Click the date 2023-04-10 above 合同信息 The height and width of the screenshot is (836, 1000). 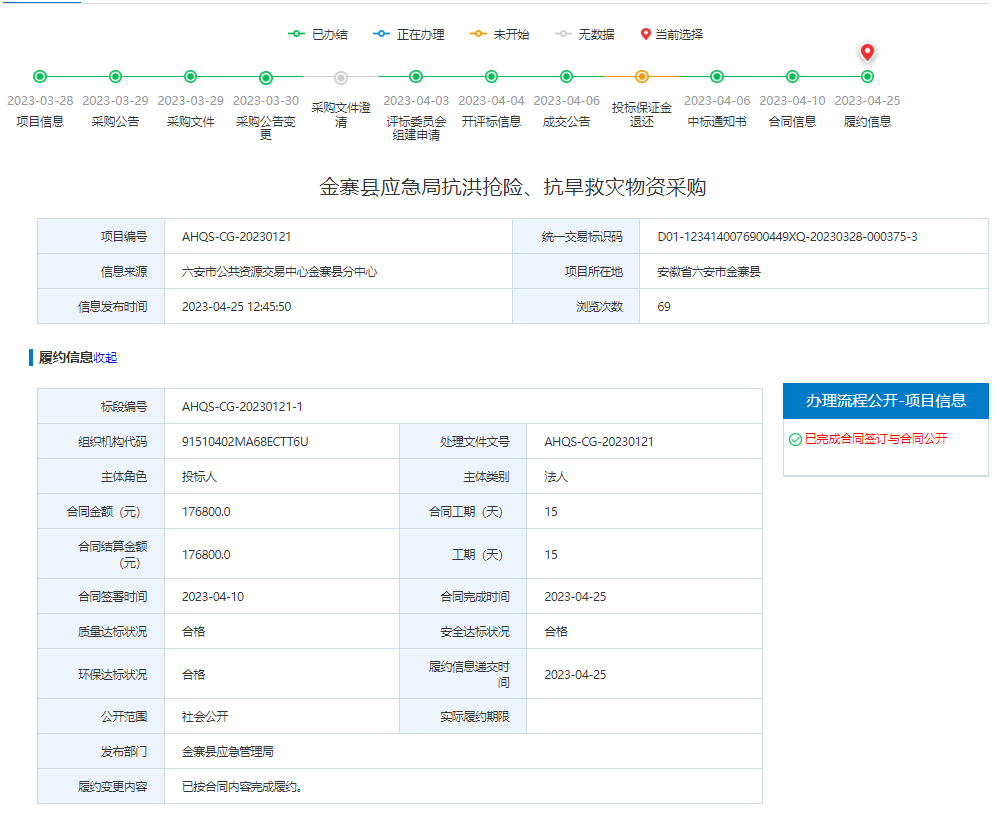[x=792, y=101]
